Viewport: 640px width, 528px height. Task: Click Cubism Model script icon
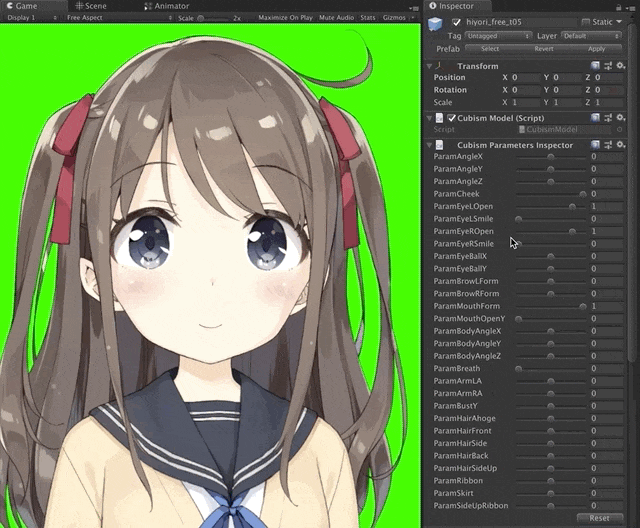point(439,118)
